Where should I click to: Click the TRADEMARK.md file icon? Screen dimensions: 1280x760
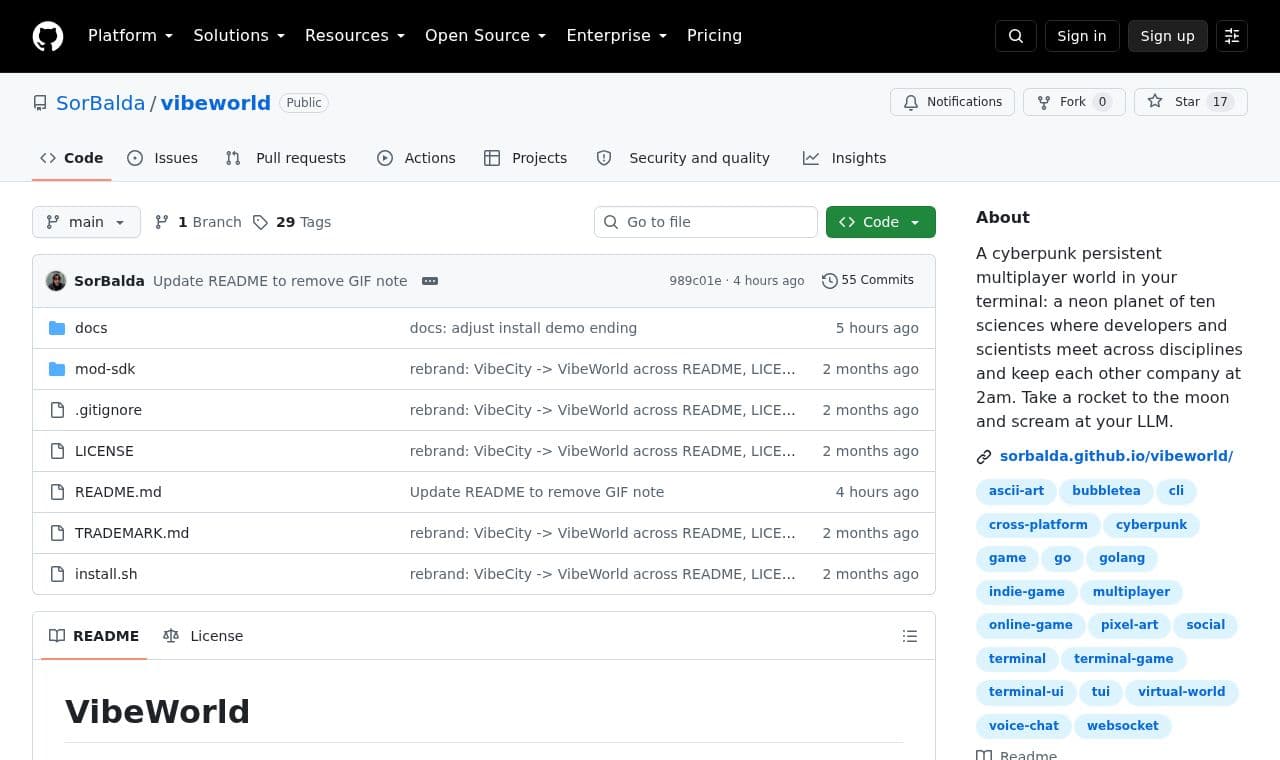[57, 533]
